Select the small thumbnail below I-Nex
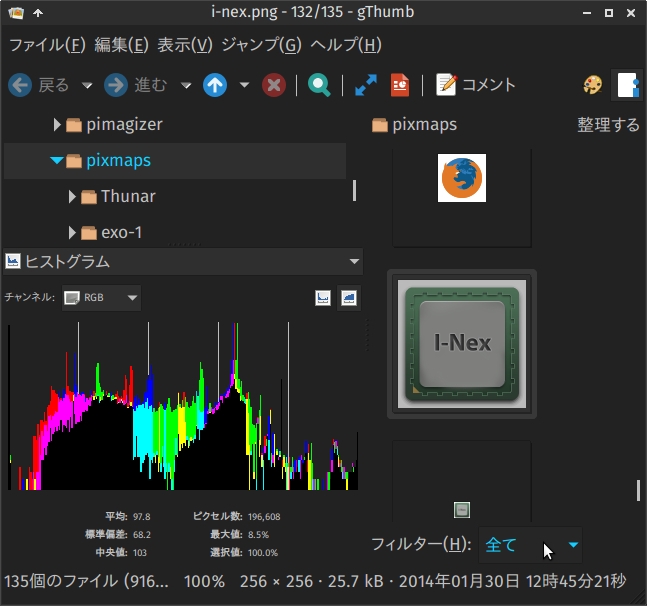The image size is (647, 606). (462, 510)
